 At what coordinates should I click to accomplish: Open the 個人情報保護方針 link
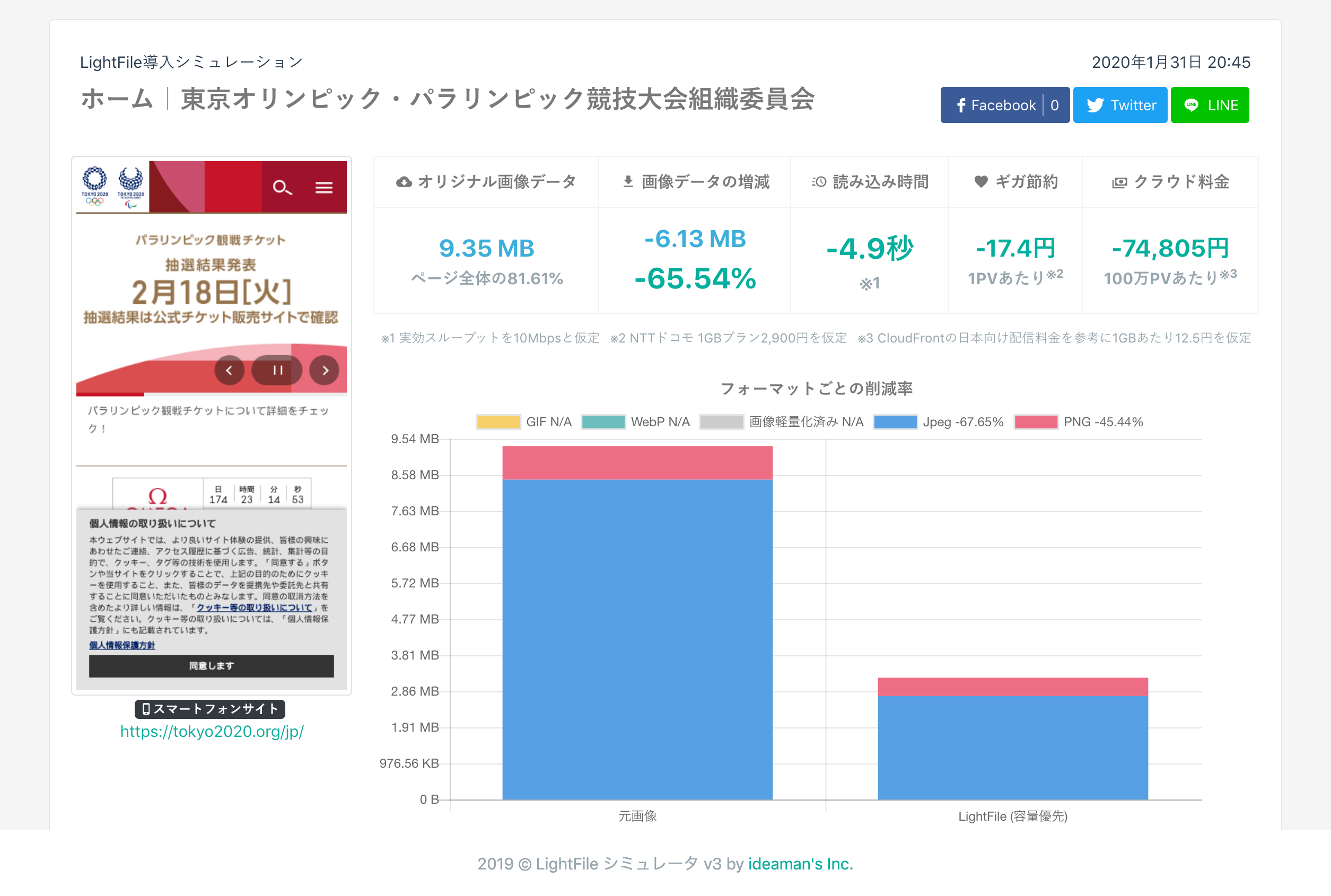[x=122, y=645]
